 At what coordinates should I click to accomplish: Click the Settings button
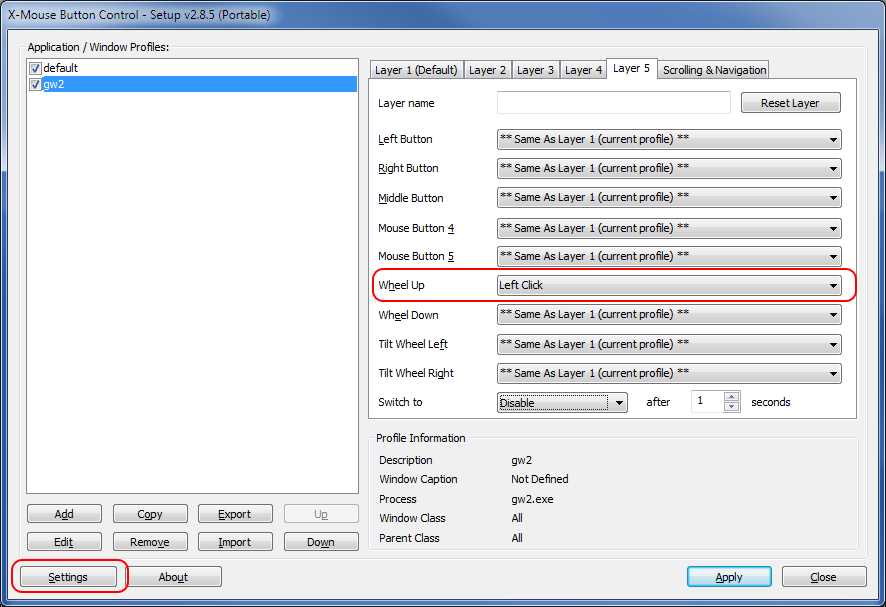(68, 577)
